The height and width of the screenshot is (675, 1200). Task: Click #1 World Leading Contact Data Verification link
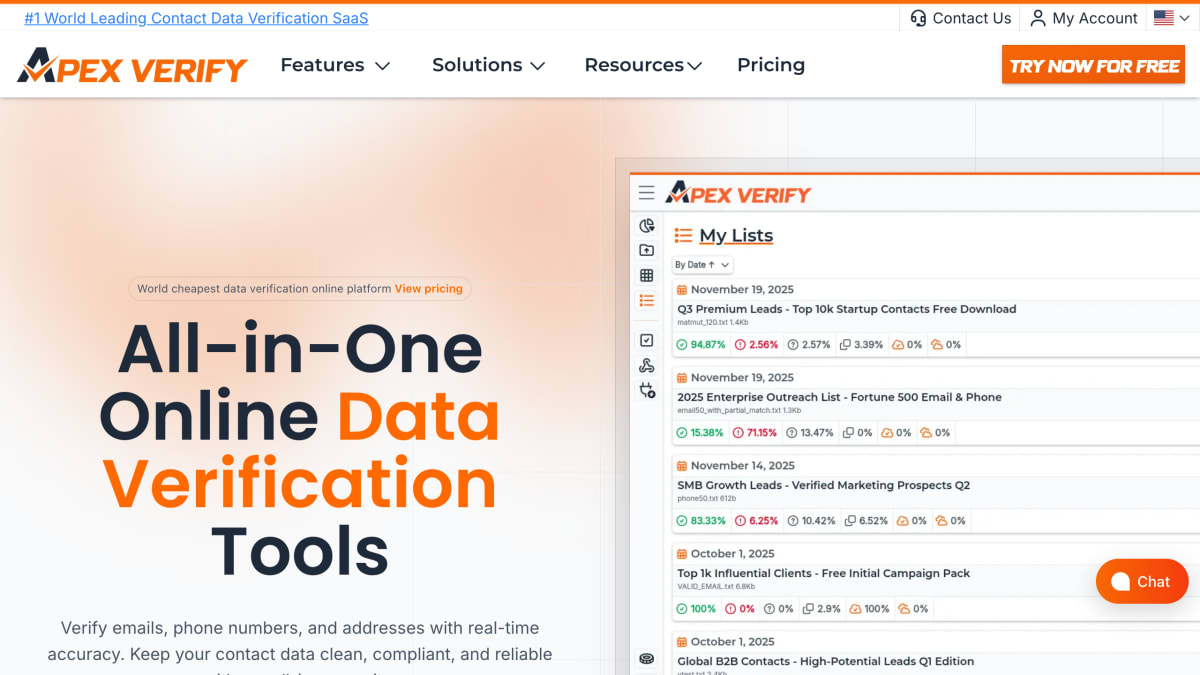click(x=196, y=18)
